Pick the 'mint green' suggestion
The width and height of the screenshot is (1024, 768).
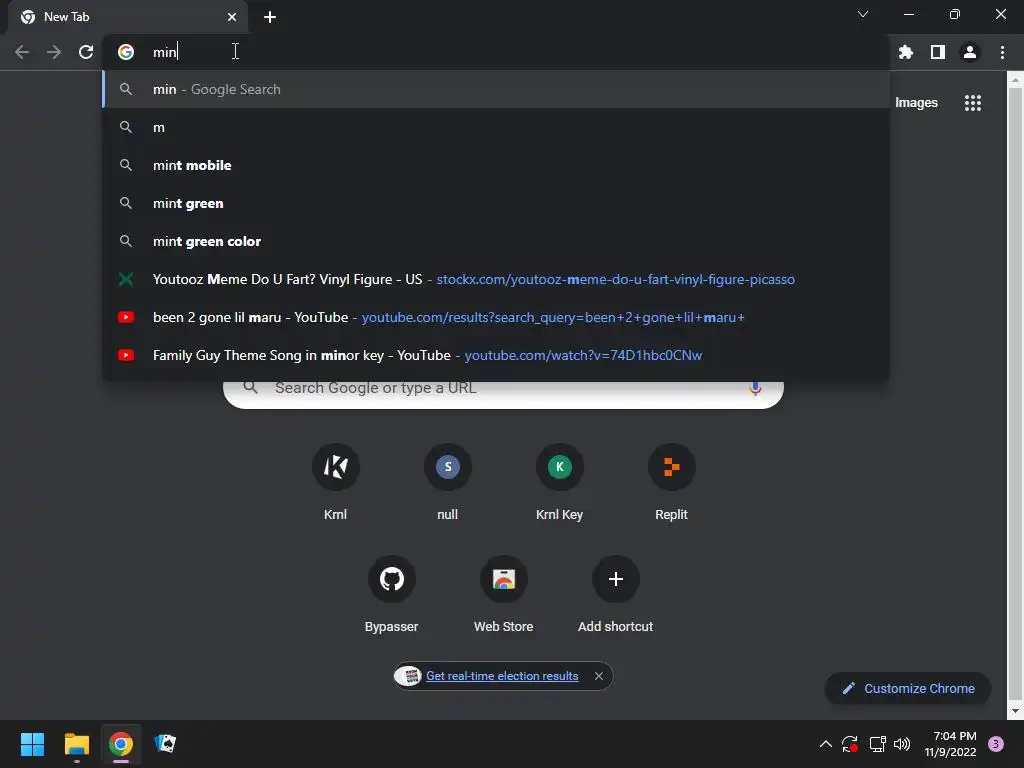click(496, 203)
